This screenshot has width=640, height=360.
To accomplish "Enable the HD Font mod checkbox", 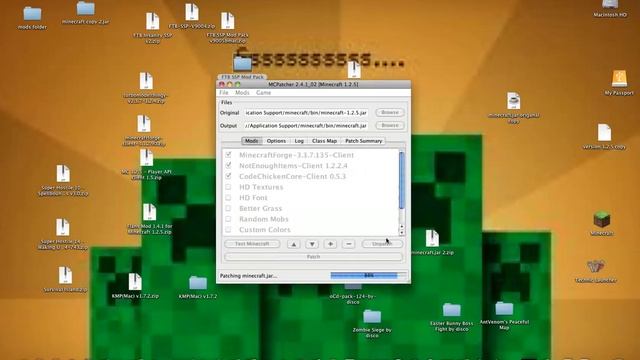I will point(229,198).
